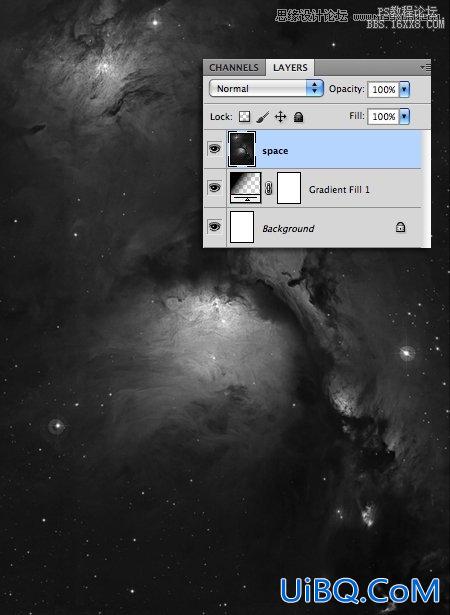Image resolution: width=450 pixels, height=615 pixels.
Task: Expand the Fill percentage arrow
Action: point(404,116)
